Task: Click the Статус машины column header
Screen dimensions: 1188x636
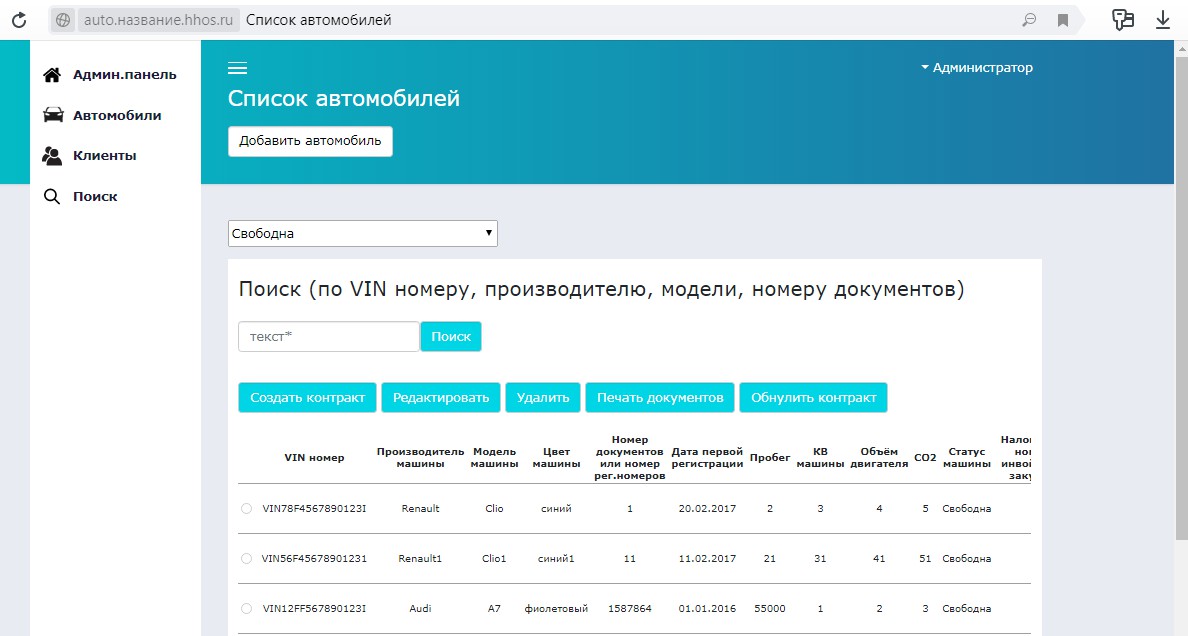Action: click(x=967, y=458)
